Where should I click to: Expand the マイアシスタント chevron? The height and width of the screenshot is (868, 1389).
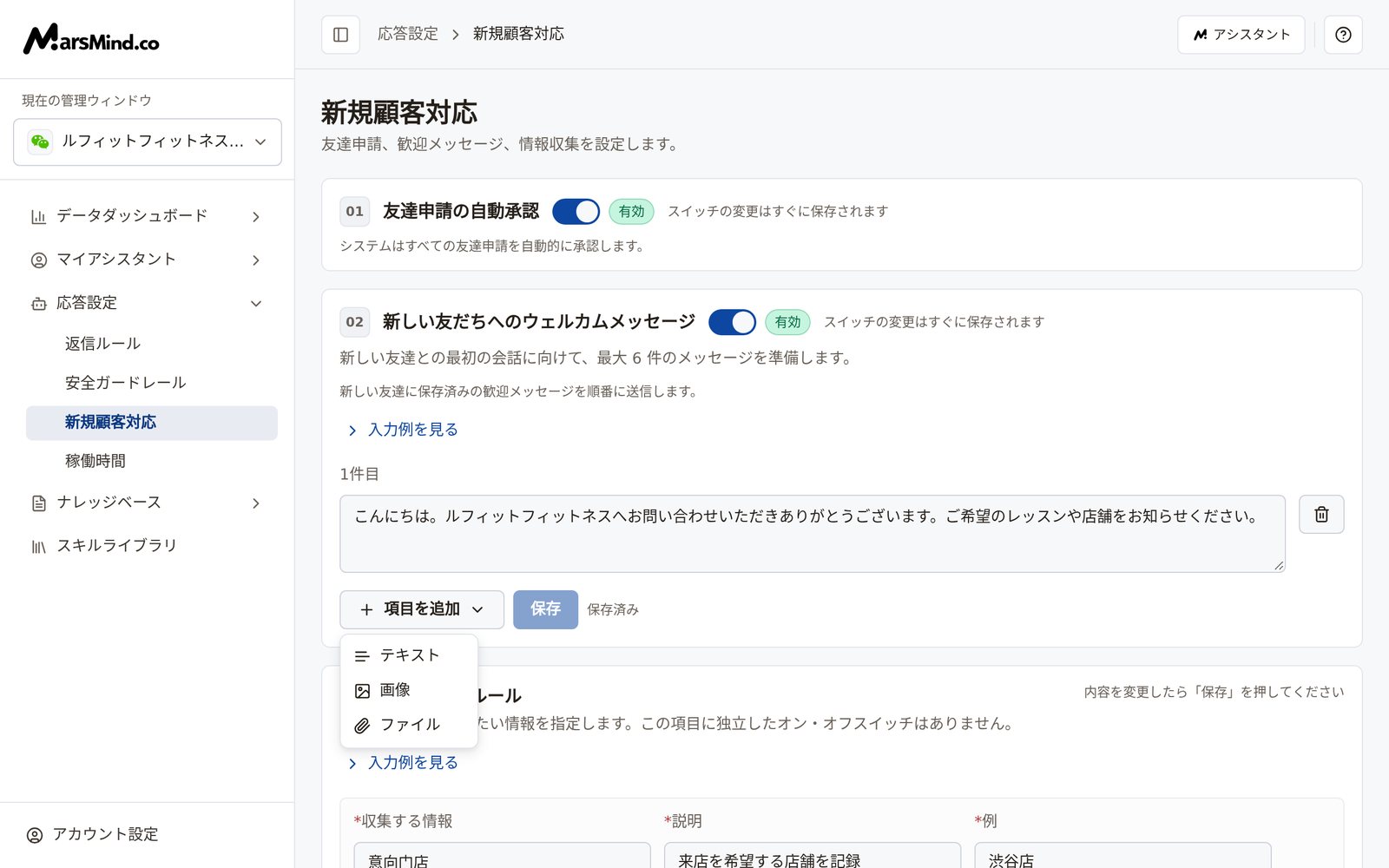(x=256, y=260)
